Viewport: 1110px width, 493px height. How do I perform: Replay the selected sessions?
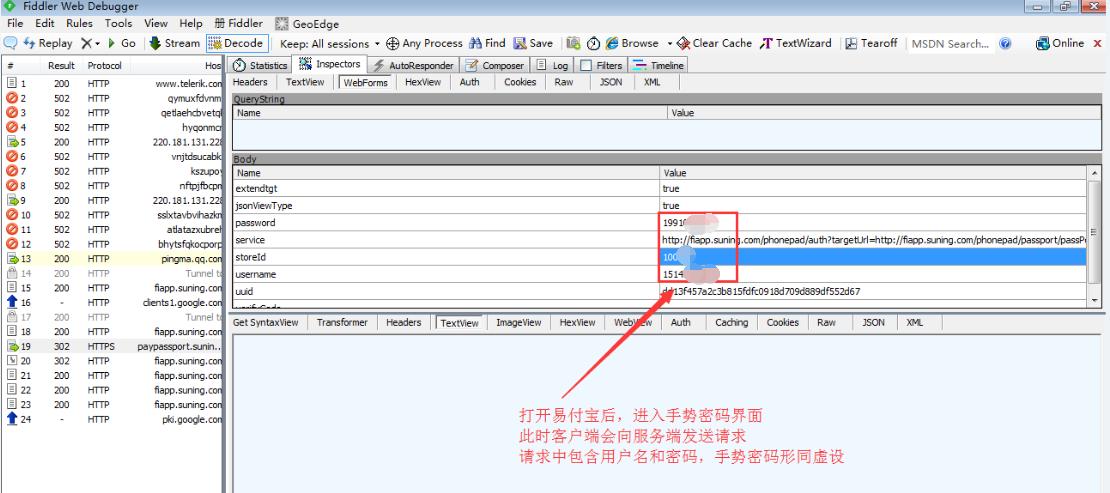[x=47, y=43]
